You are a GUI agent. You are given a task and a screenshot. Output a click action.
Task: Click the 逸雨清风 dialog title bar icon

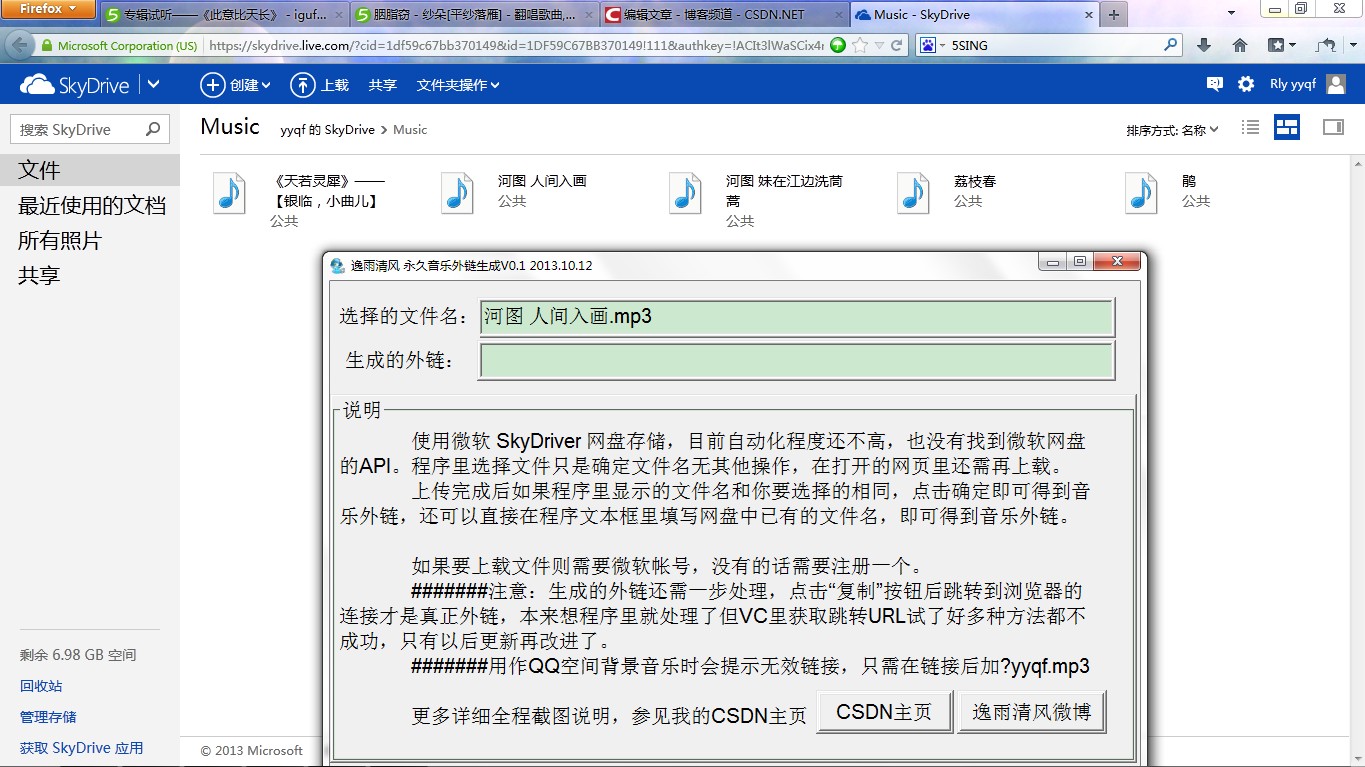[338, 265]
